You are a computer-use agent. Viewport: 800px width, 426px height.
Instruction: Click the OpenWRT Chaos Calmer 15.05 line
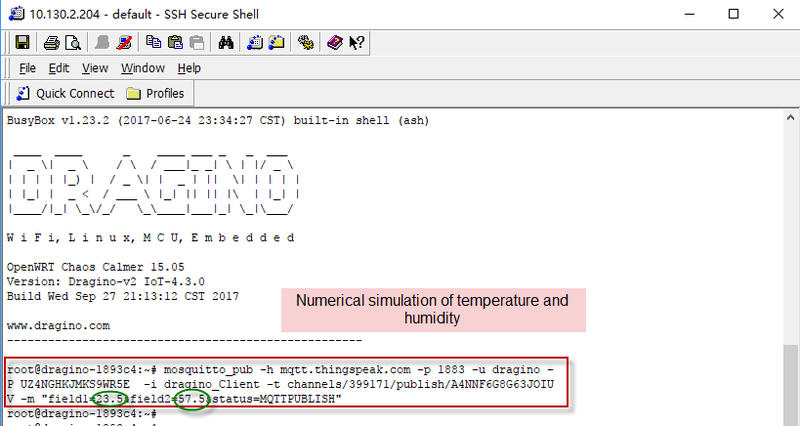click(x=95, y=267)
